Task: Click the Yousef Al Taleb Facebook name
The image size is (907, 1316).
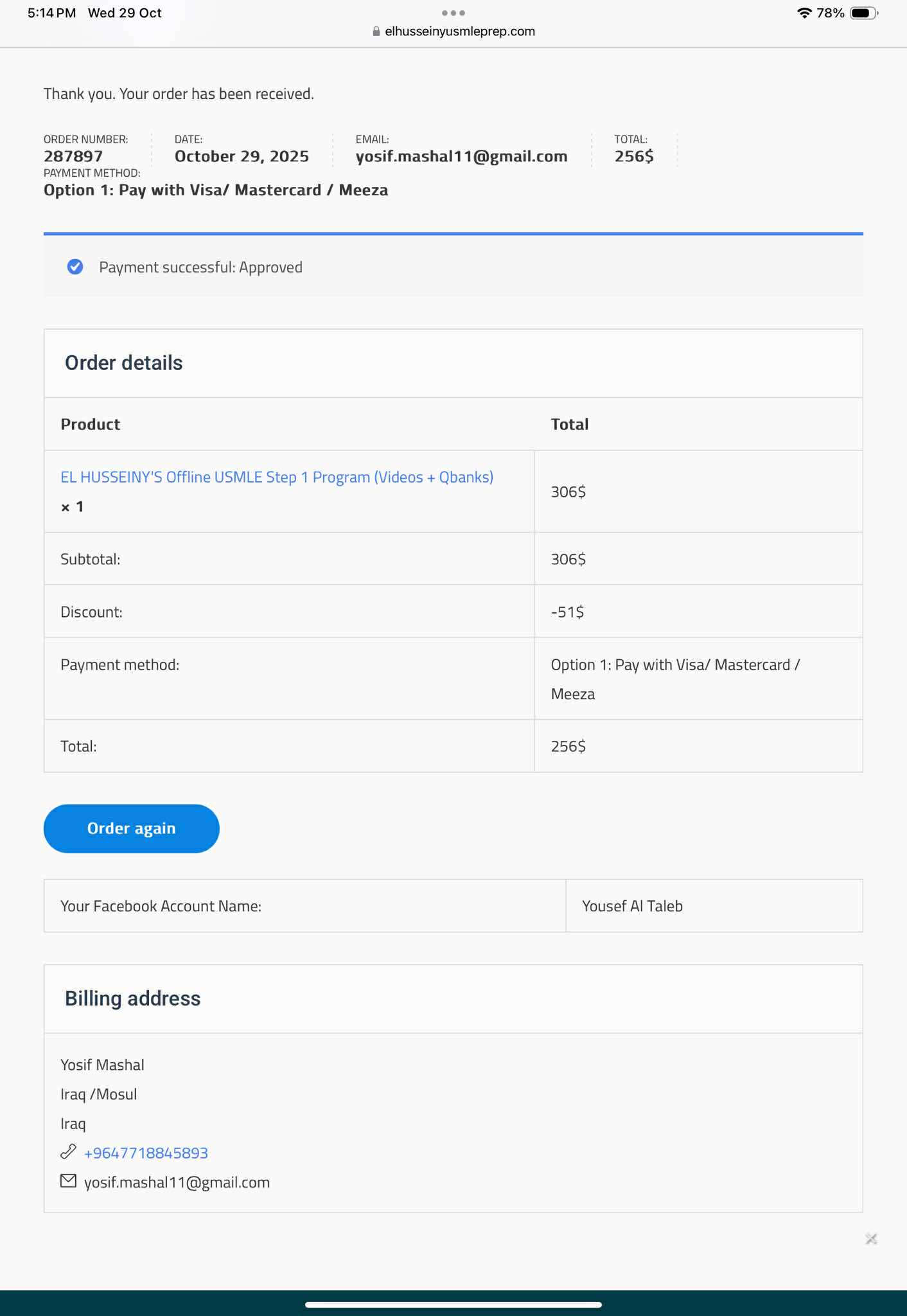Action: pos(632,906)
